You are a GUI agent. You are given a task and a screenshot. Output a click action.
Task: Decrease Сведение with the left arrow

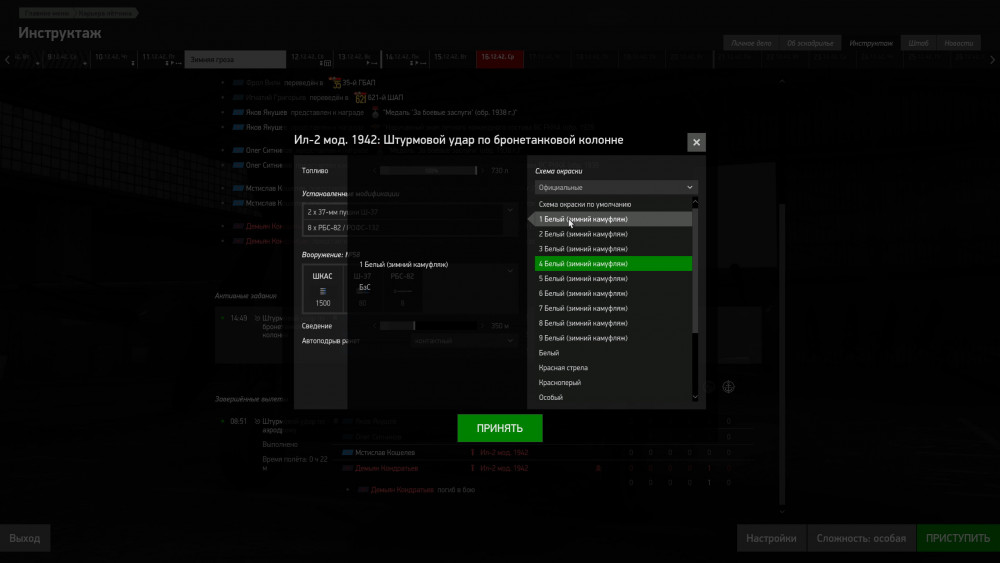(374, 326)
